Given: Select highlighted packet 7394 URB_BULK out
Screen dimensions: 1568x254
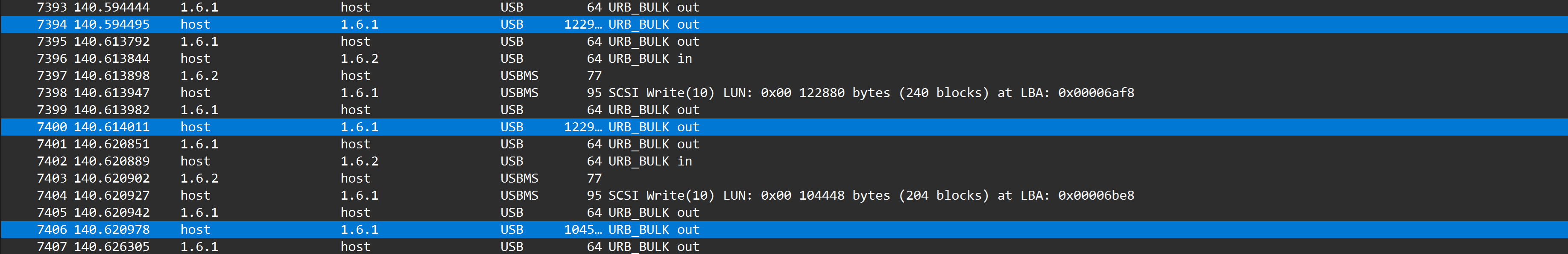Looking at the screenshot, I should tap(784, 24).
